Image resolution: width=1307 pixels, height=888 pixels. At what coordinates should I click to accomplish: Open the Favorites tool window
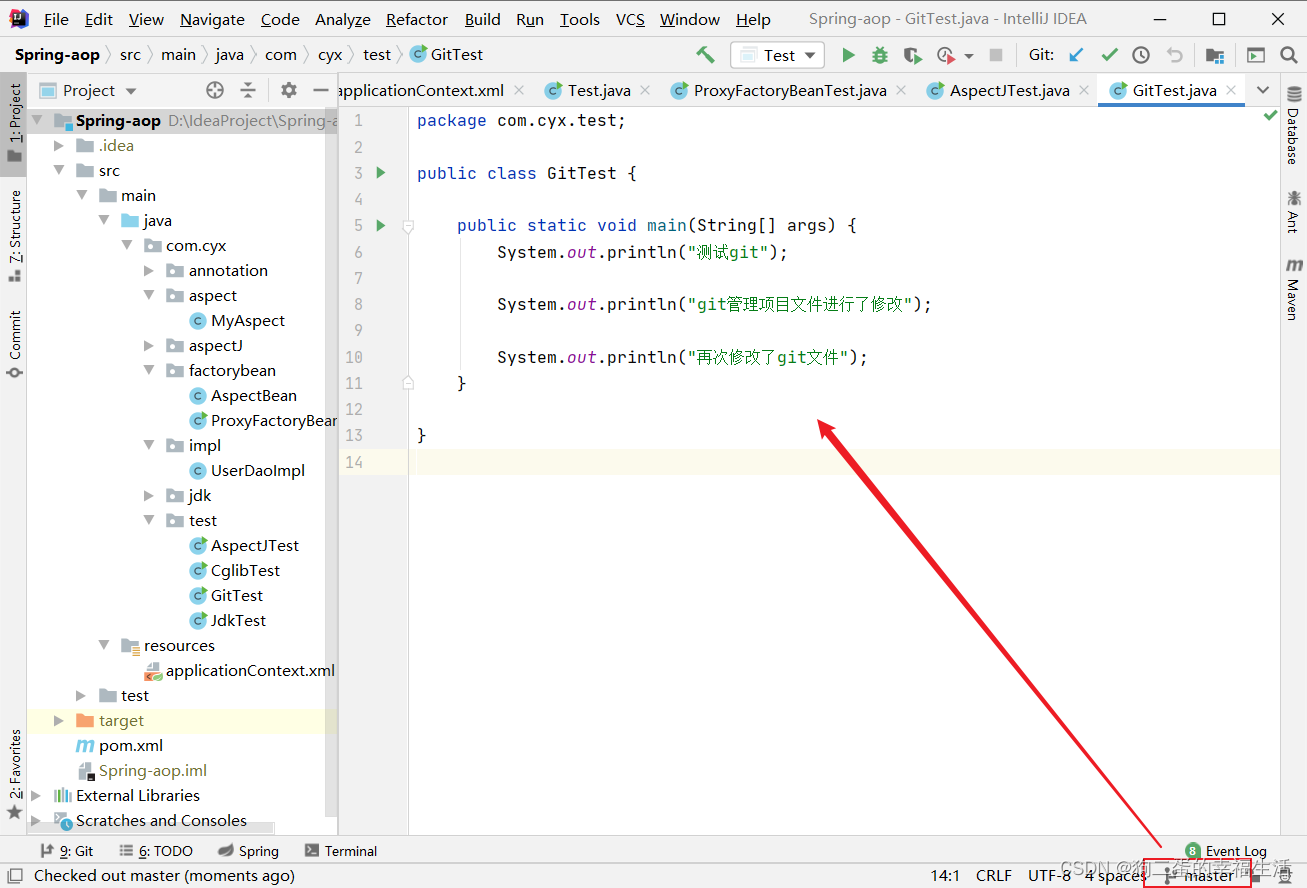click(x=14, y=774)
